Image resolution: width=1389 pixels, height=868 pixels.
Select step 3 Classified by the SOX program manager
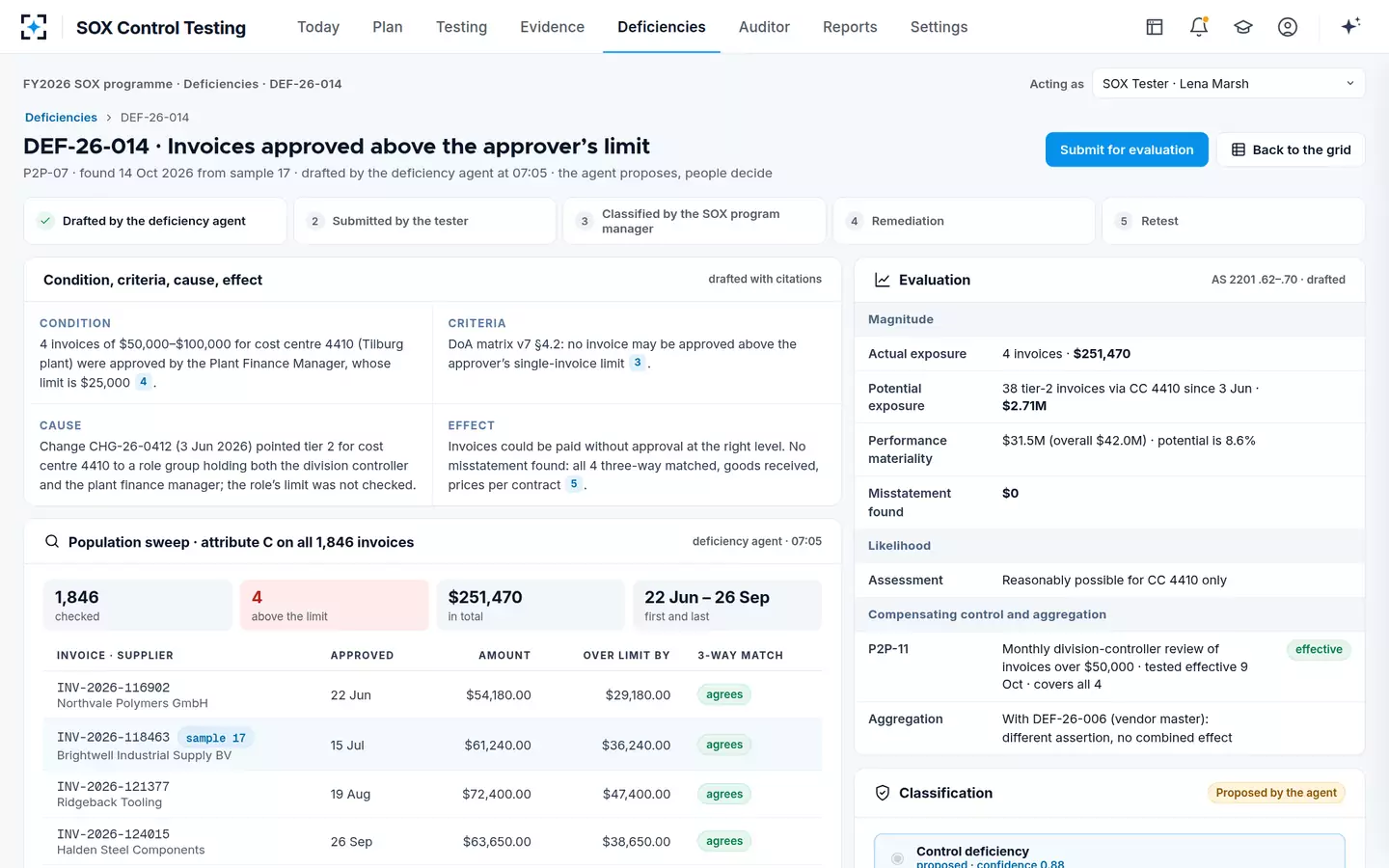tap(694, 221)
